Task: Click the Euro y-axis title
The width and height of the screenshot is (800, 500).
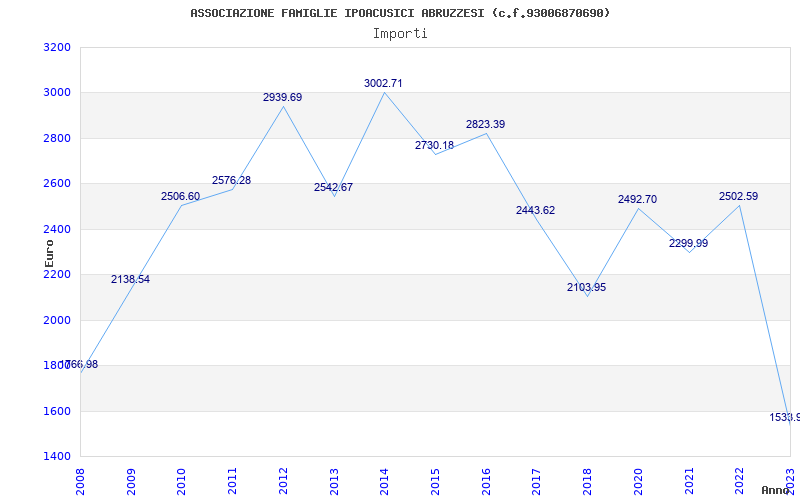Action: 49,253
